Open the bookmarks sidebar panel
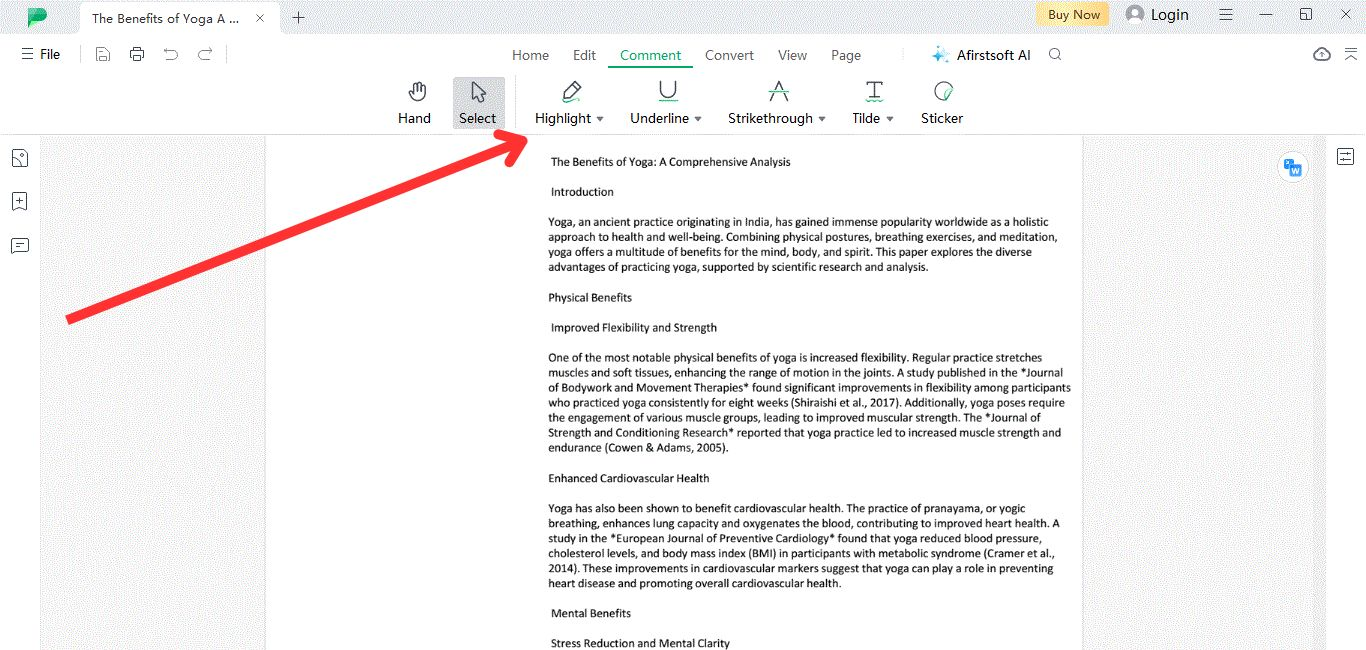The width and height of the screenshot is (1366, 650). pyautogui.click(x=19, y=202)
